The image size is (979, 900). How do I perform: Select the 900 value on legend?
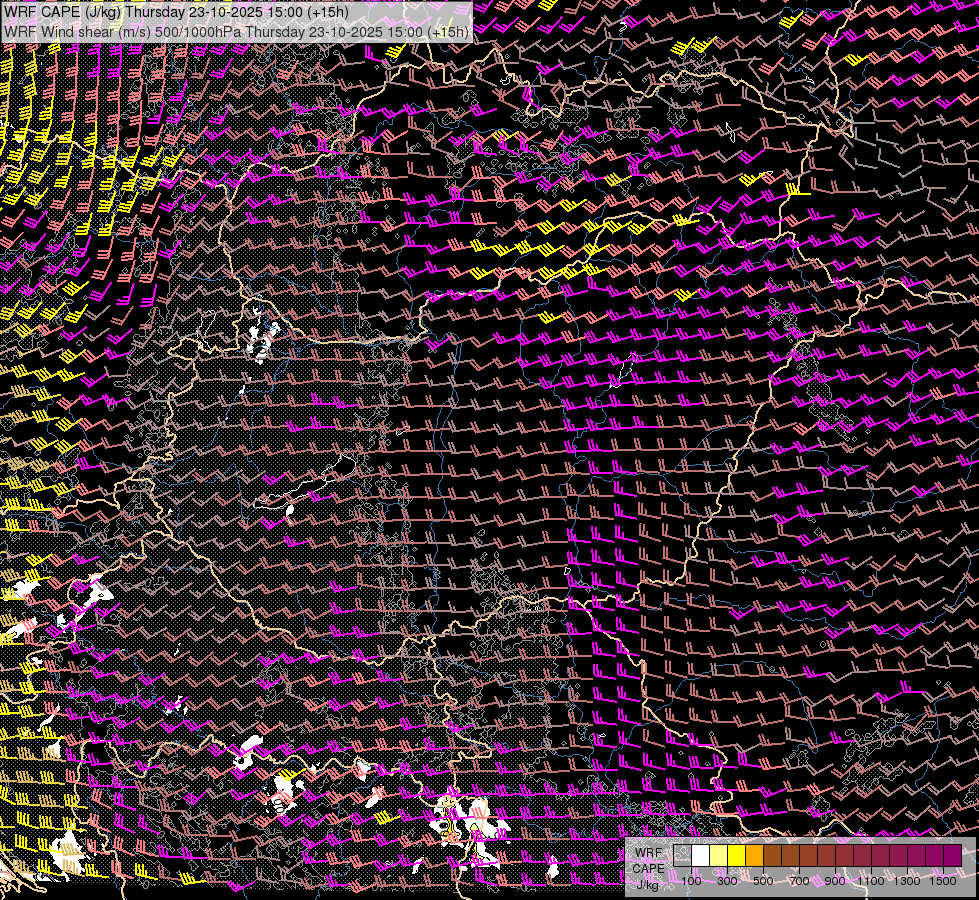835,881
